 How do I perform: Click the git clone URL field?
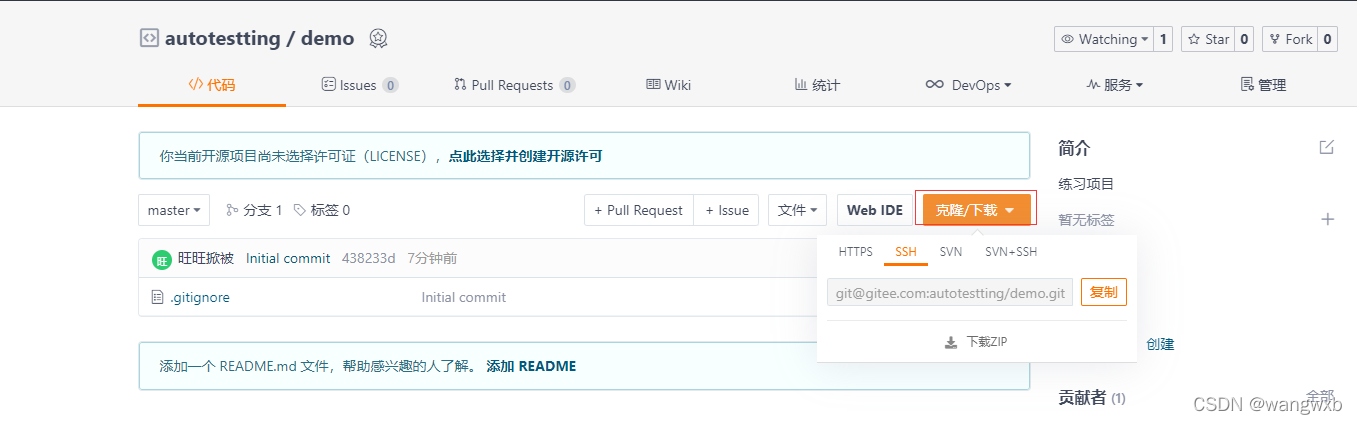point(950,293)
